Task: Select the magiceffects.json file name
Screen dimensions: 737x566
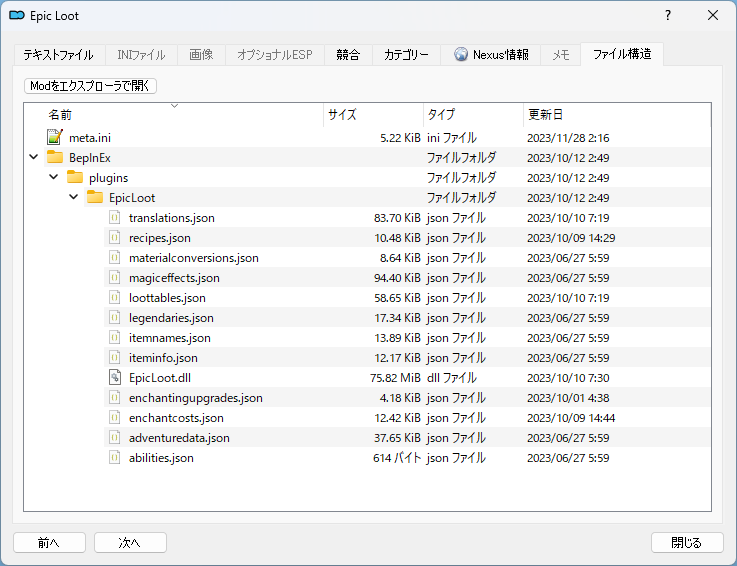Action: [x=174, y=278]
